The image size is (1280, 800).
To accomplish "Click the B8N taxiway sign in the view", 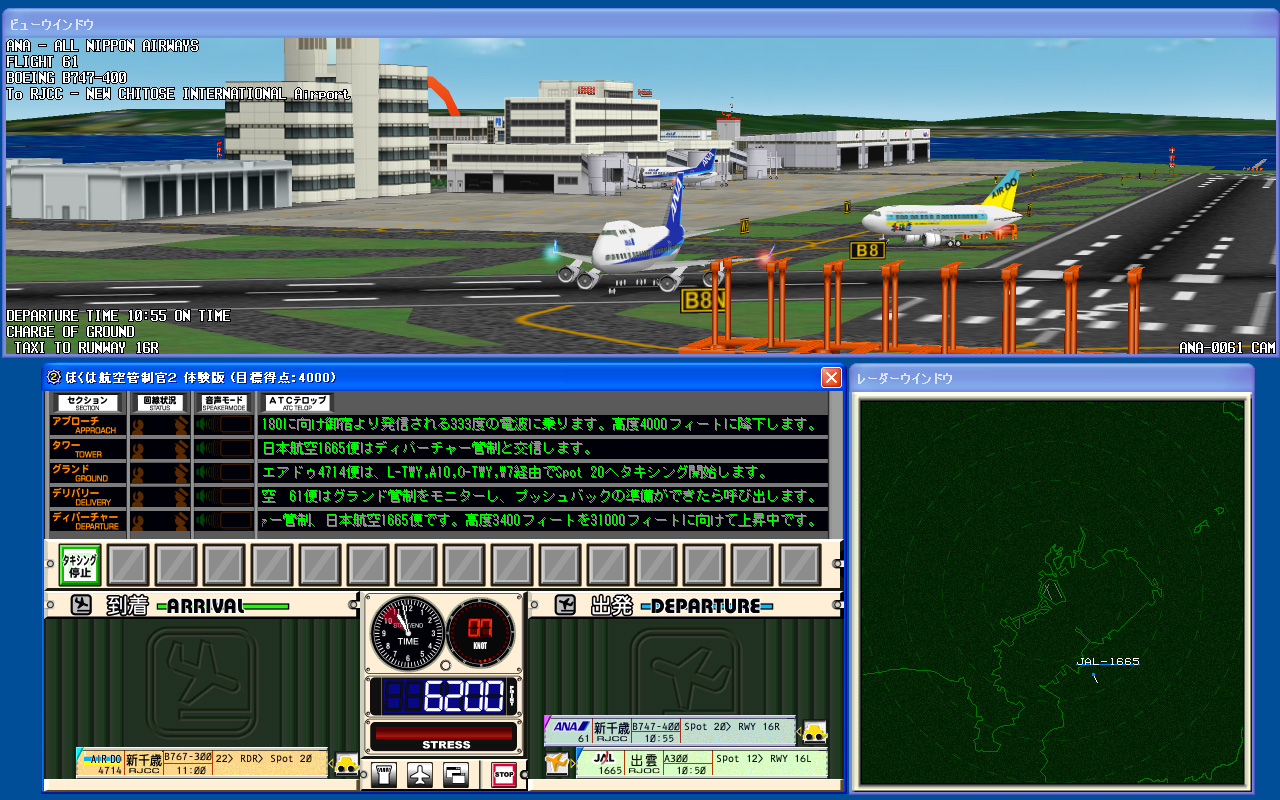I will (x=703, y=299).
